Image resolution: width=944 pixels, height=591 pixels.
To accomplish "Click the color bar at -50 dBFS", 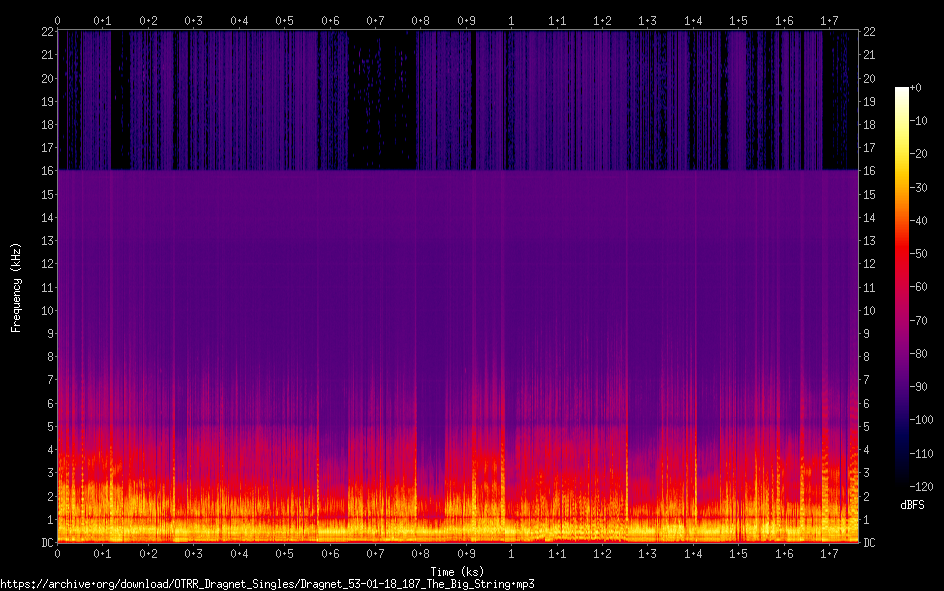I will point(901,254).
